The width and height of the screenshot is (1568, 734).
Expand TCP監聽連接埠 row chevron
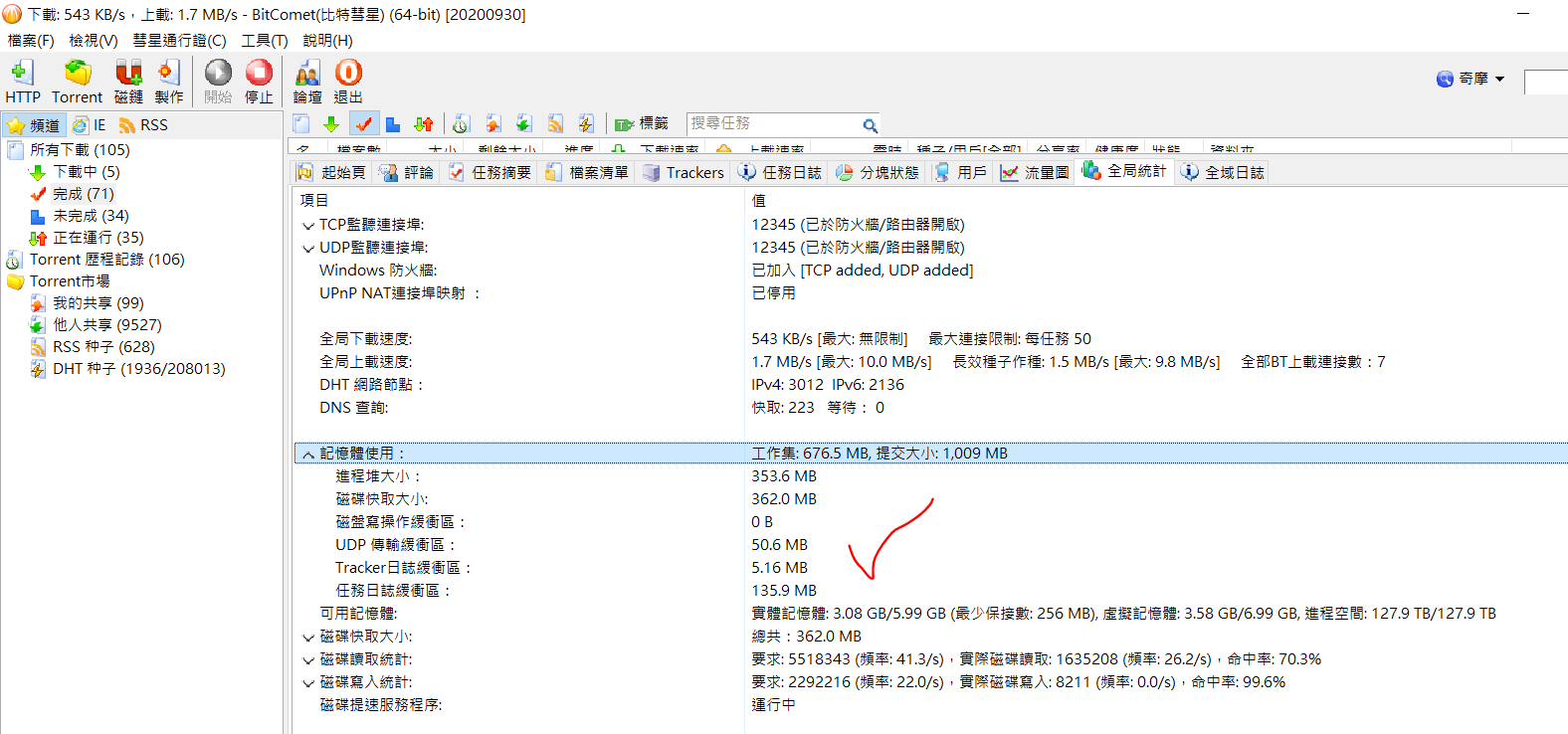click(308, 227)
